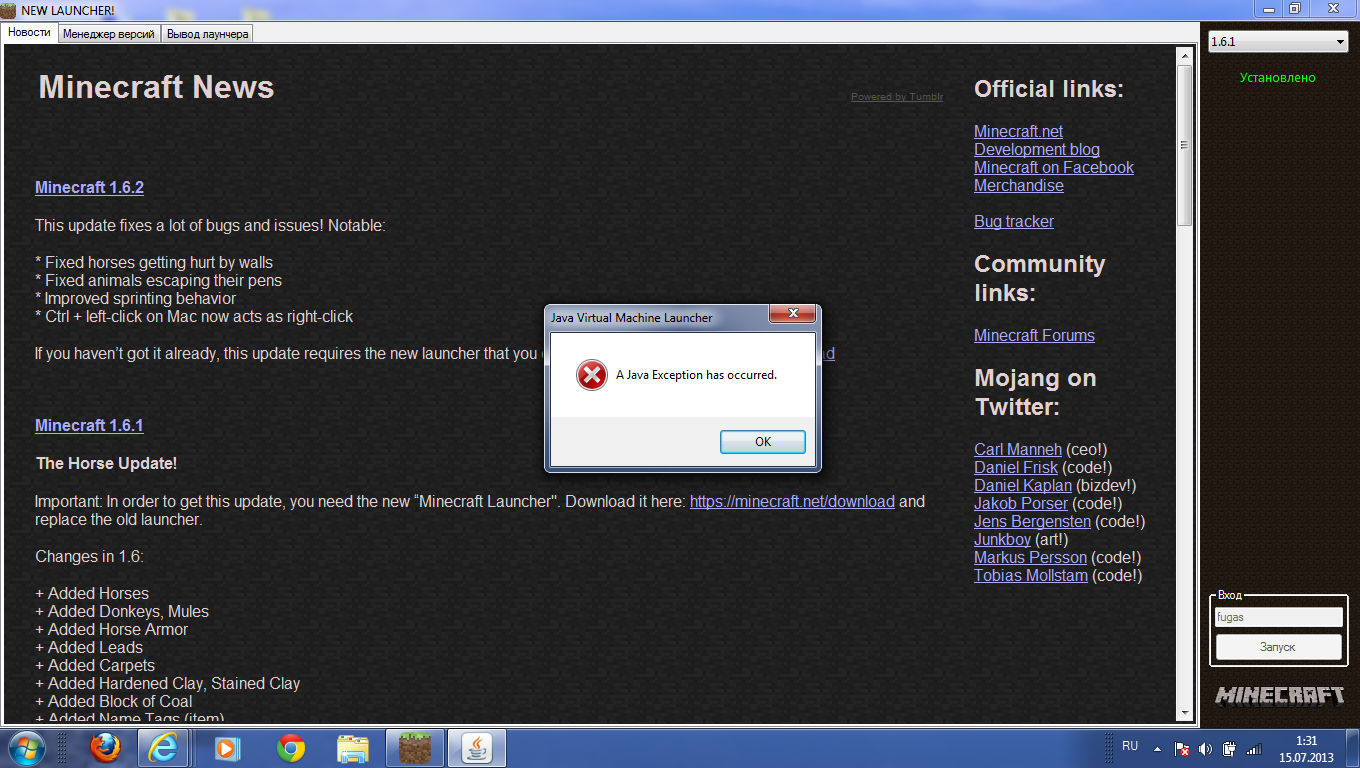
Task: Open the minecraft.net/download link
Action: pyautogui.click(x=792, y=501)
